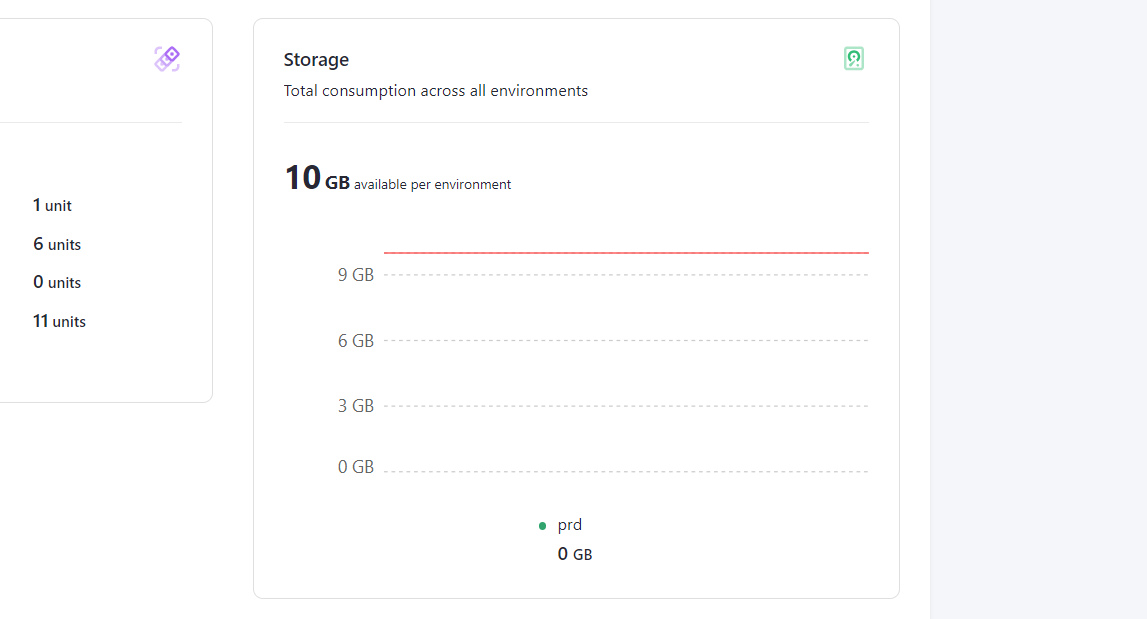Click the Storage card title
This screenshot has height=619, width=1147.
coord(316,59)
